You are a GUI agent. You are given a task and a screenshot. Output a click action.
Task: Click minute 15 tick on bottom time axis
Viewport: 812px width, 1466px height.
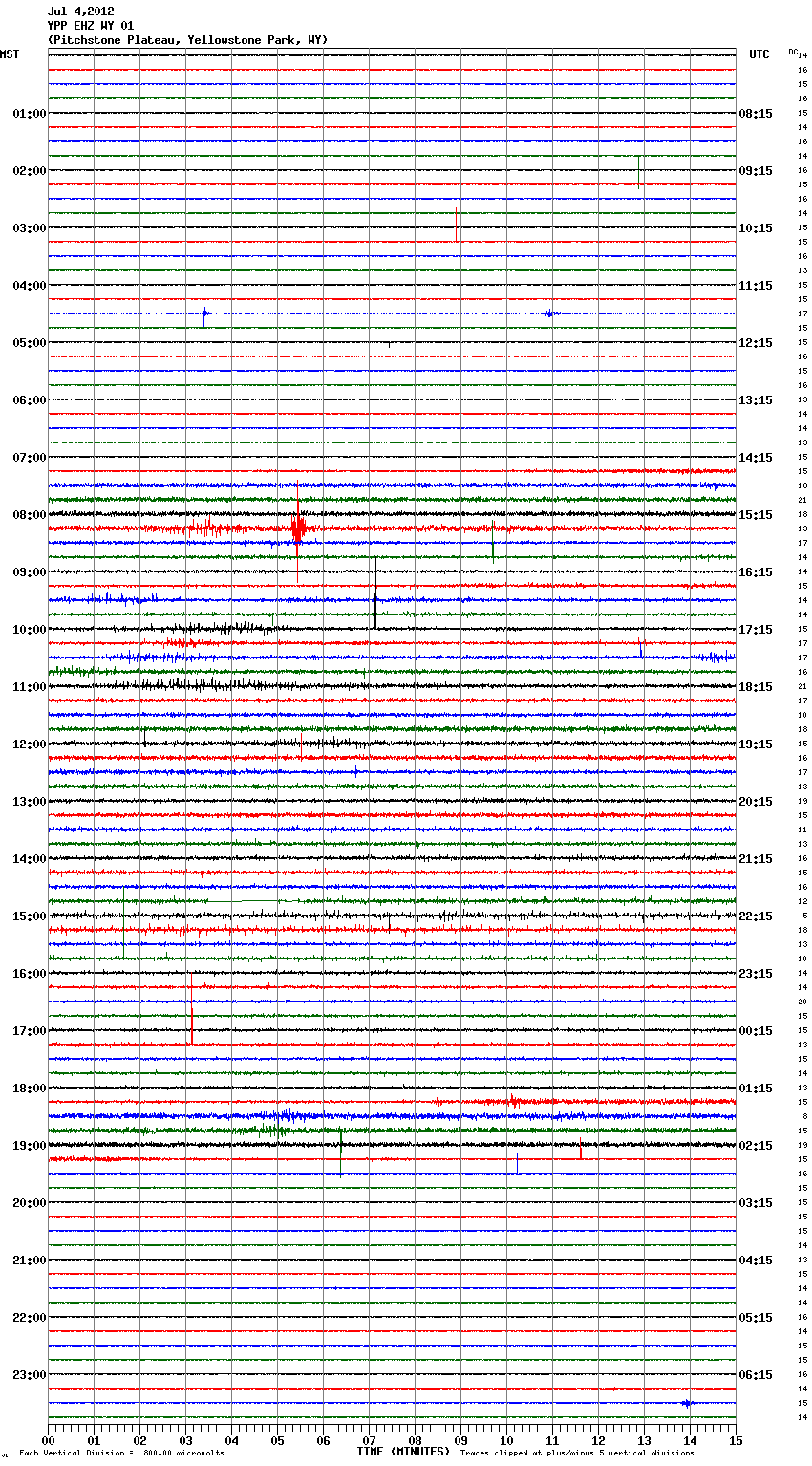tap(736, 1440)
